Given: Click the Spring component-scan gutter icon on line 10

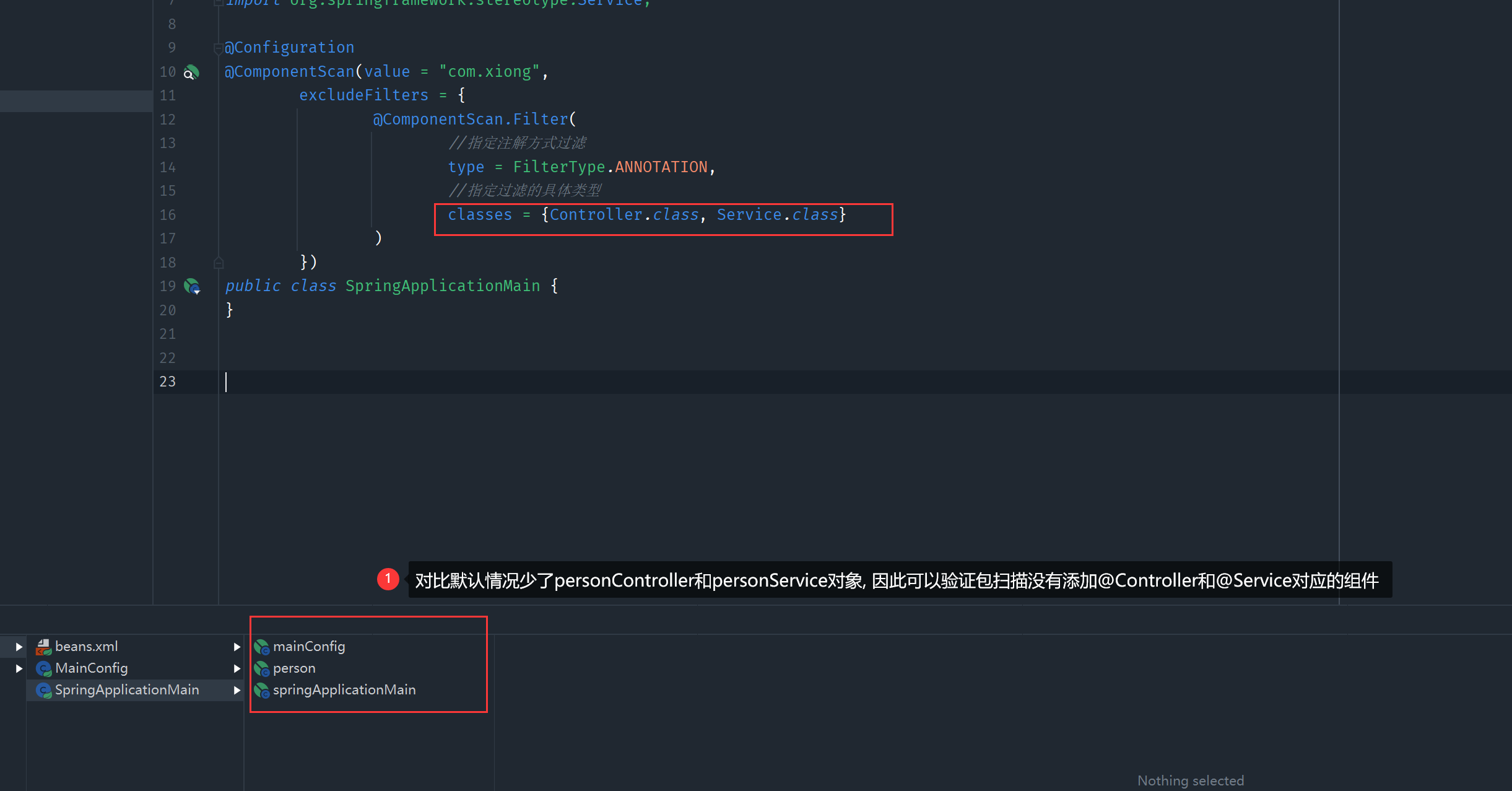Looking at the screenshot, I should [x=191, y=72].
